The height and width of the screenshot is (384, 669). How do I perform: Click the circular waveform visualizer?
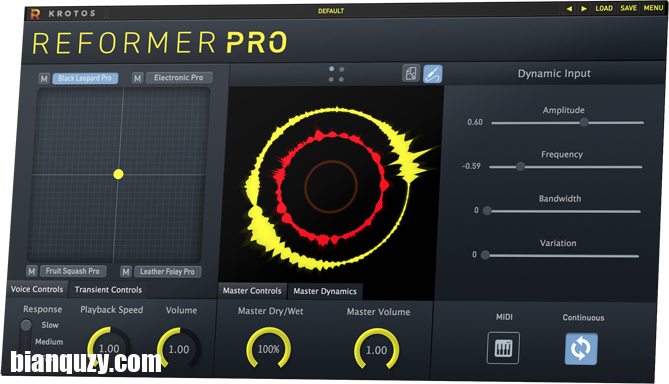point(333,187)
